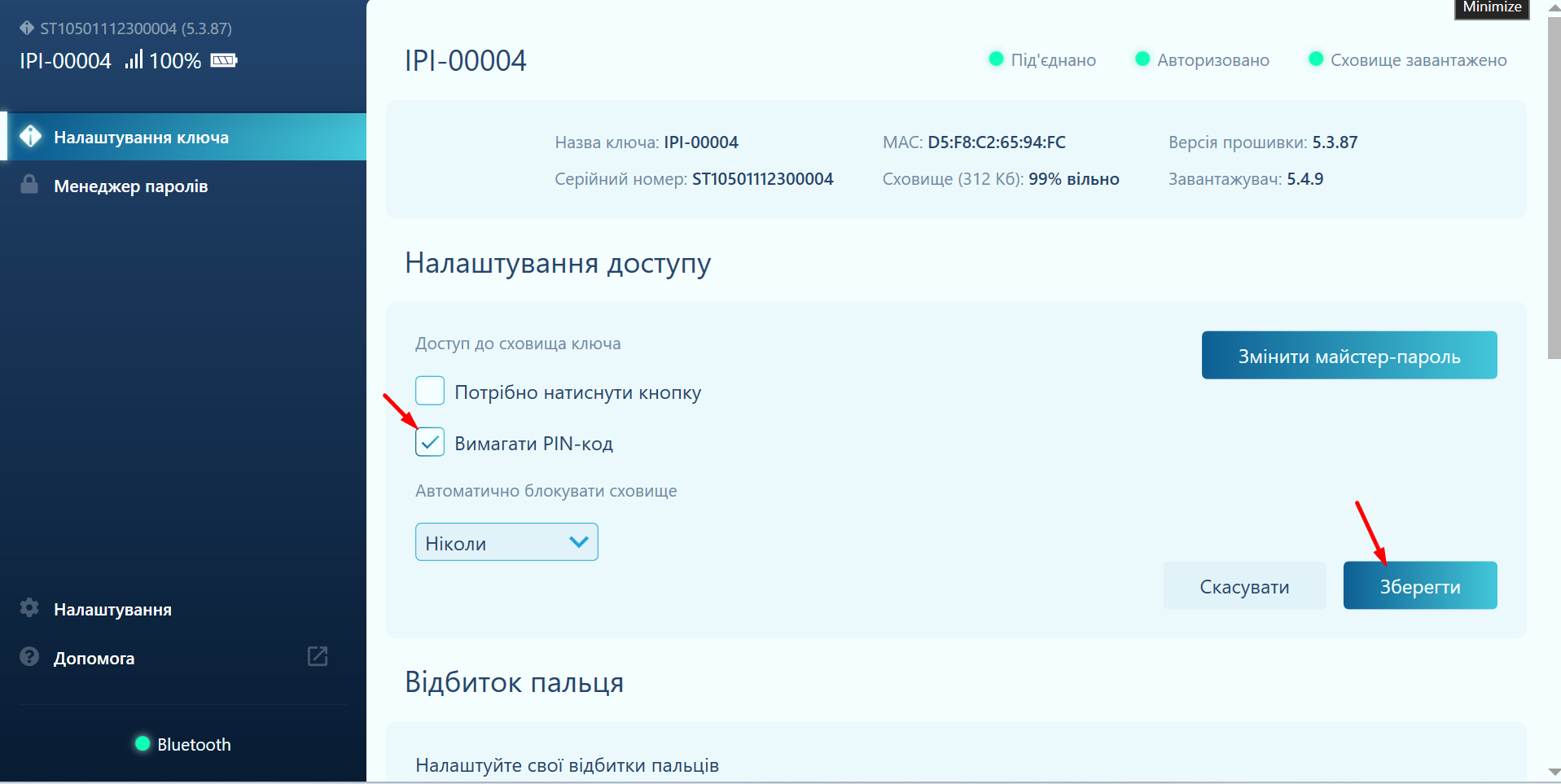Click the help question mark icon
Screen dimensions: 1561x784
coord(29,657)
